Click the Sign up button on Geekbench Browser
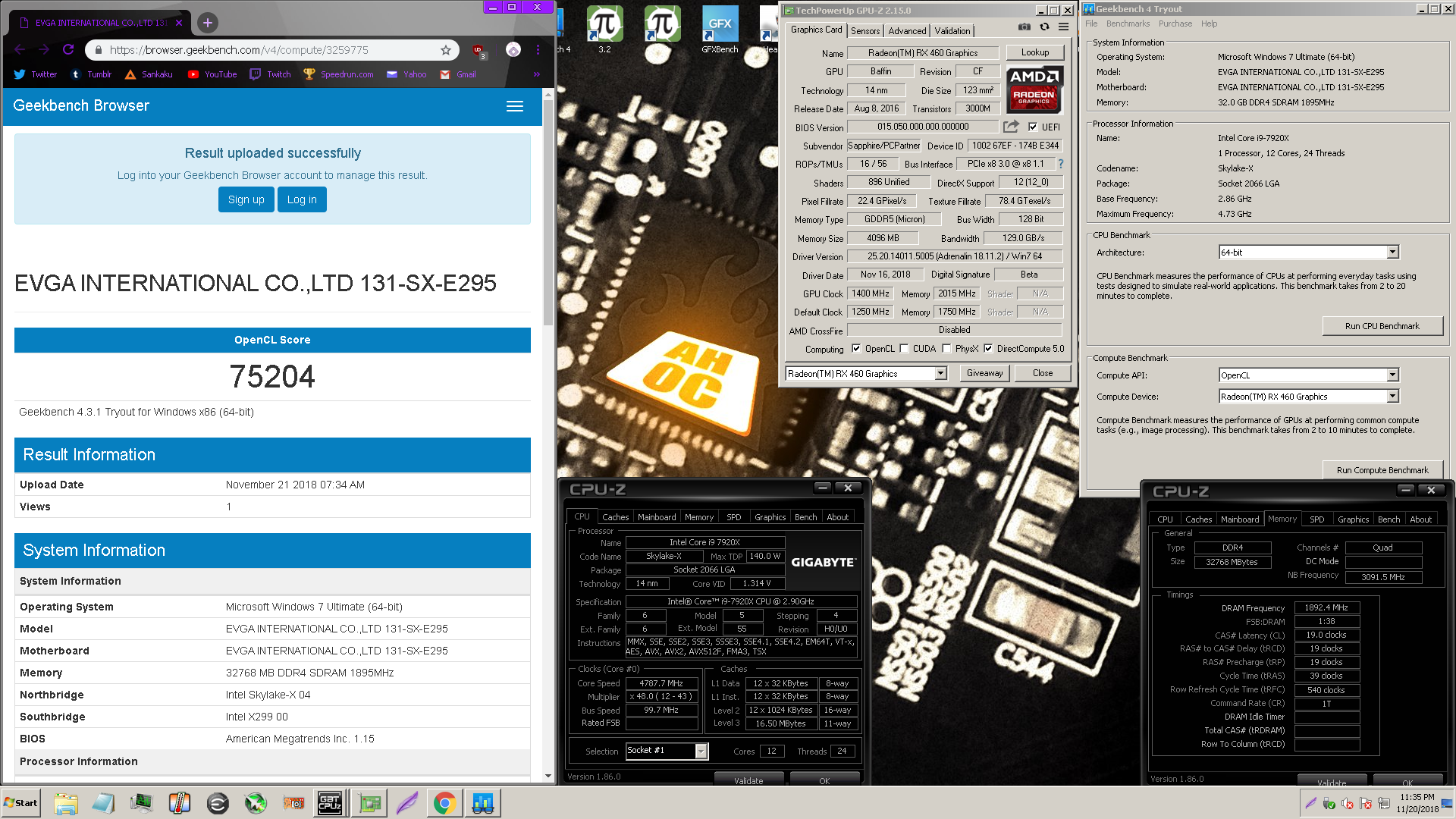Image resolution: width=1456 pixels, height=819 pixels. coord(246,199)
